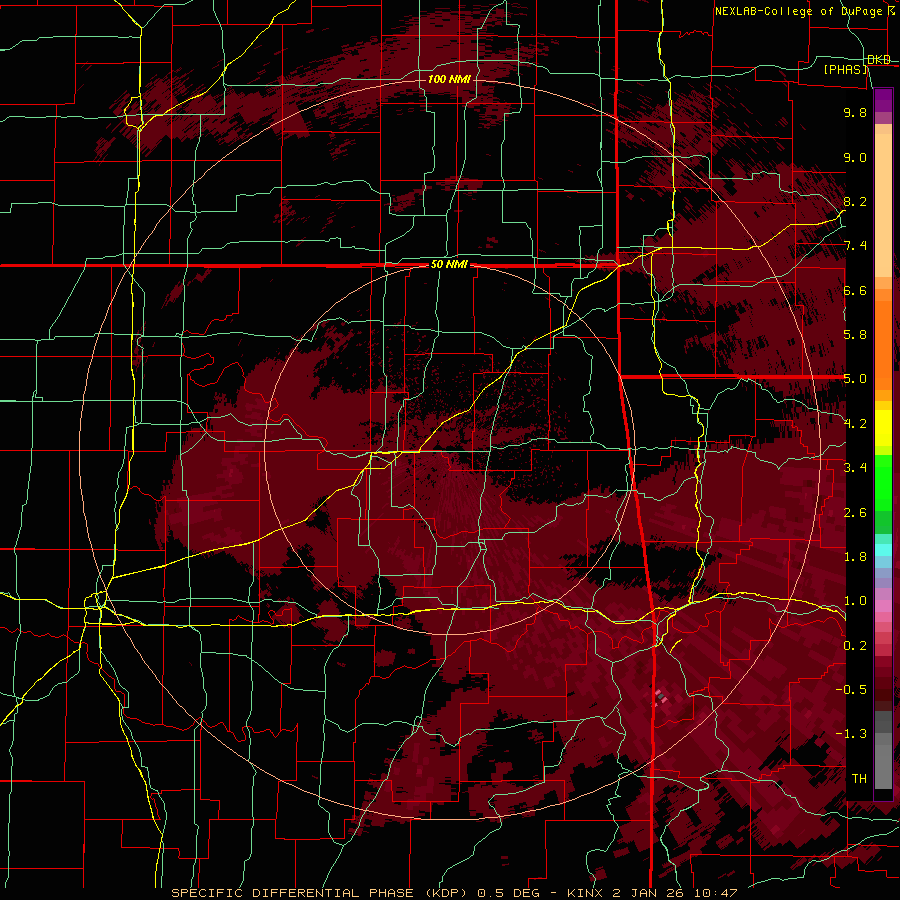The width and height of the screenshot is (900, 900).
Task: Click the 0.2 value on the scale
Action: (x=855, y=646)
